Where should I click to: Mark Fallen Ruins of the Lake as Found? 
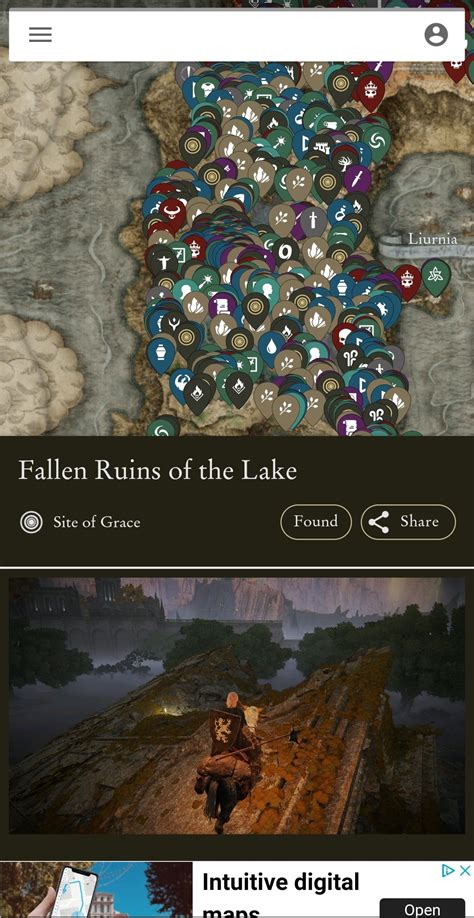pyautogui.click(x=316, y=521)
